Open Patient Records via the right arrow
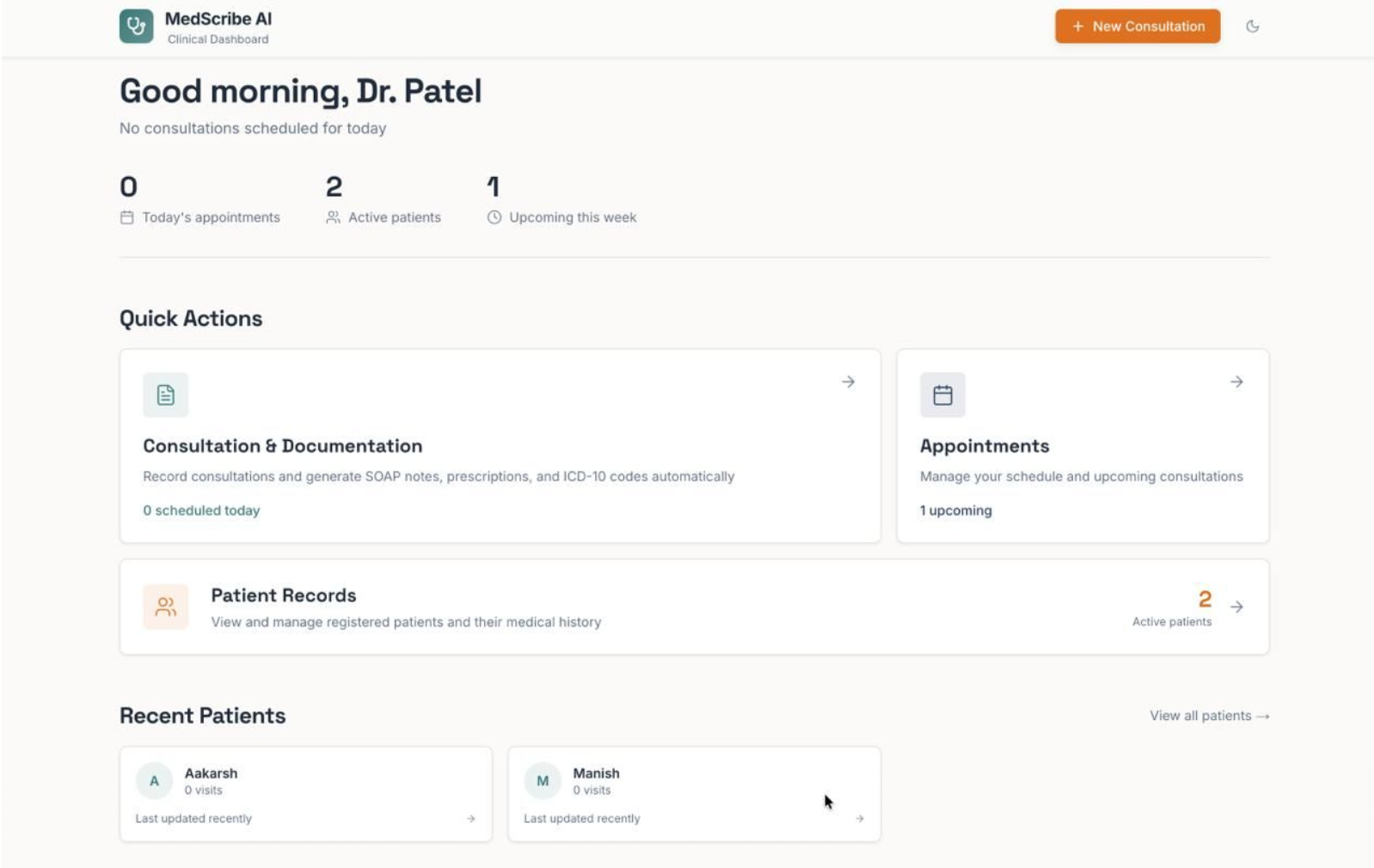 tap(1236, 607)
